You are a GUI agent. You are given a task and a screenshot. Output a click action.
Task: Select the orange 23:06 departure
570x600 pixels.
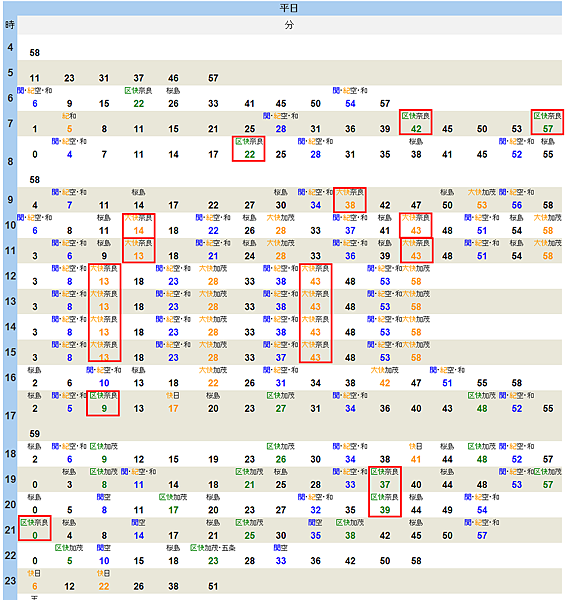click(x=34, y=586)
